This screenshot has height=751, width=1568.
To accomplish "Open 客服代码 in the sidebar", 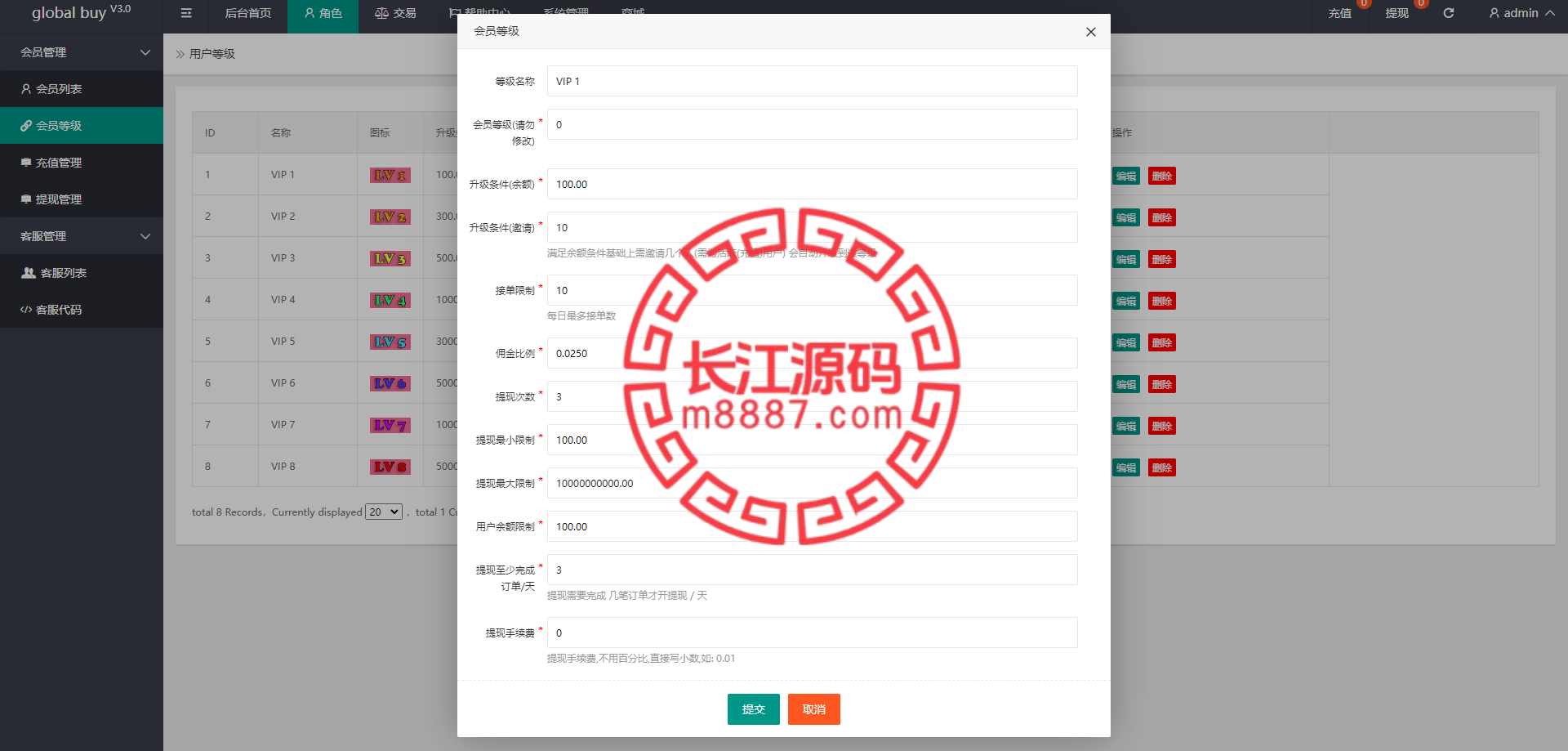I will (x=82, y=310).
